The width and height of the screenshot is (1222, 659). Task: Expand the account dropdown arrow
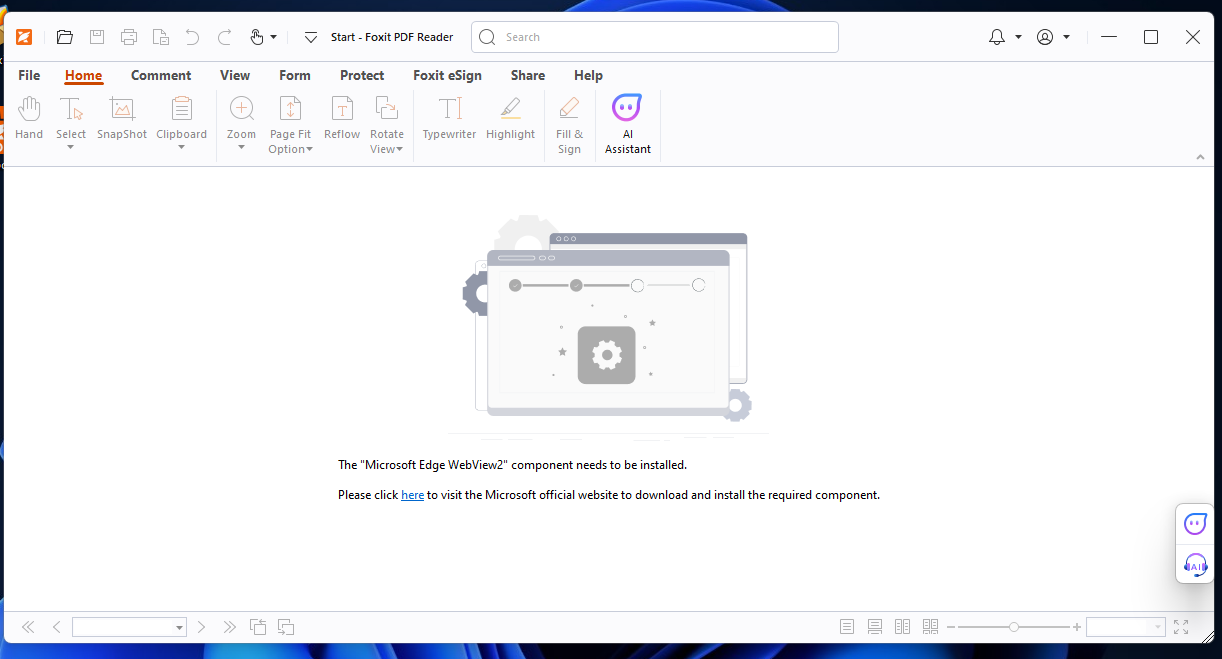[1066, 37]
